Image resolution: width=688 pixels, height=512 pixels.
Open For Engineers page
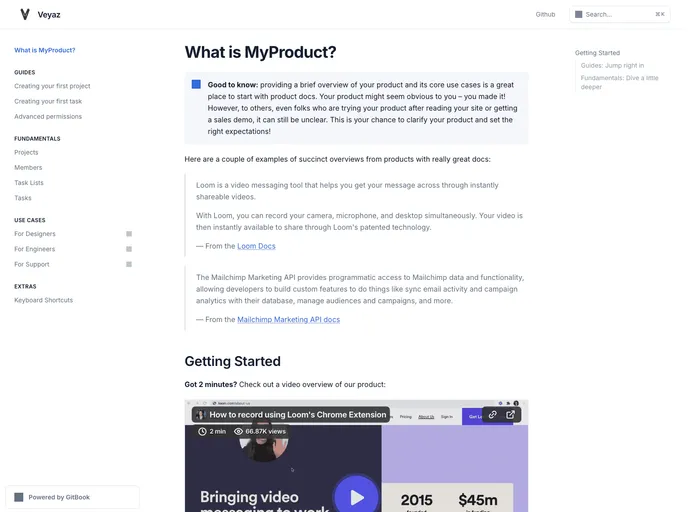coord(35,249)
